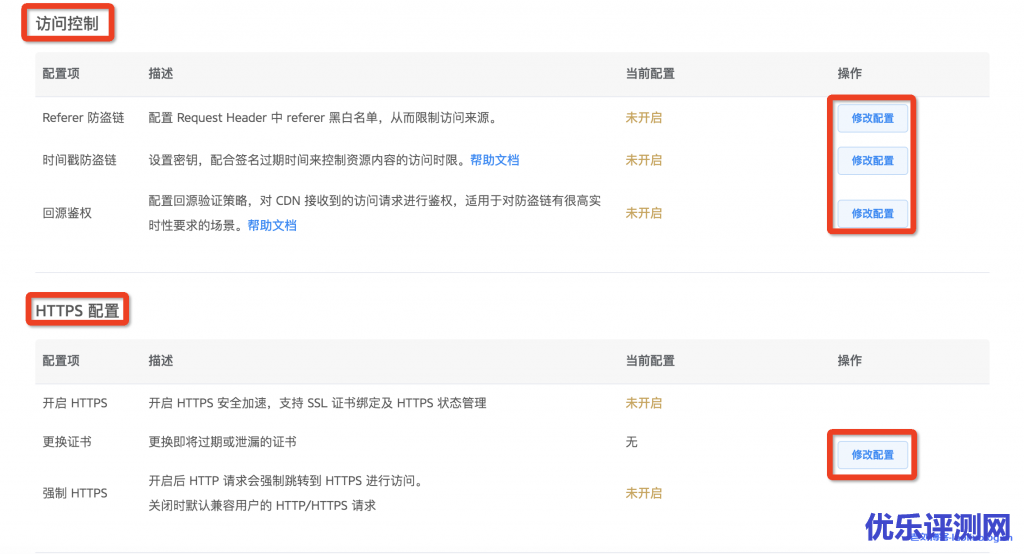Select the 回源鉴权 row label
Image resolution: width=1024 pixels, height=554 pixels.
coord(67,213)
